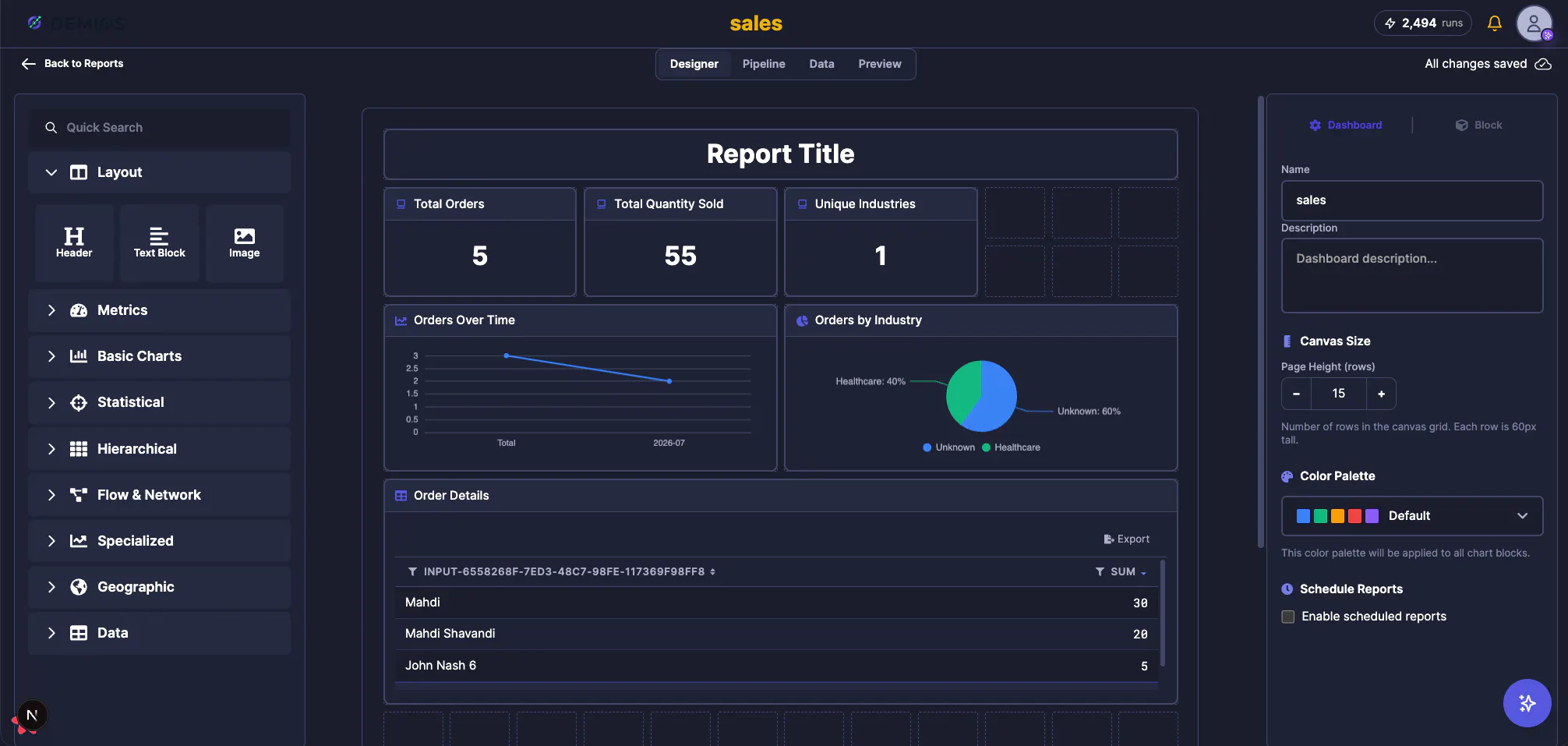The height and width of the screenshot is (746, 1568).
Task: Click the Color Palette icon
Action: (x=1287, y=476)
